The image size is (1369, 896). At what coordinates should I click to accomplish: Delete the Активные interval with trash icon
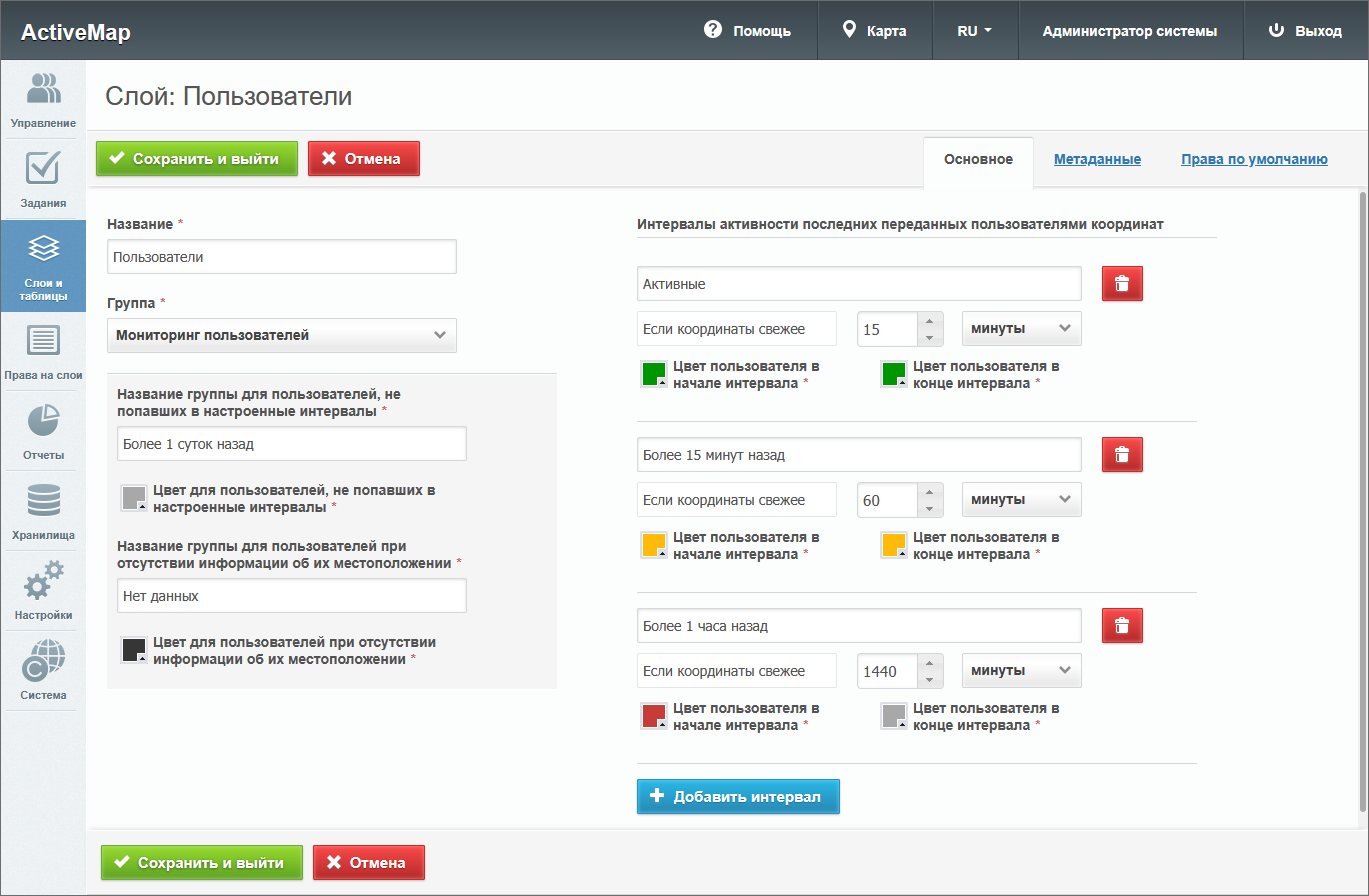(1122, 284)
